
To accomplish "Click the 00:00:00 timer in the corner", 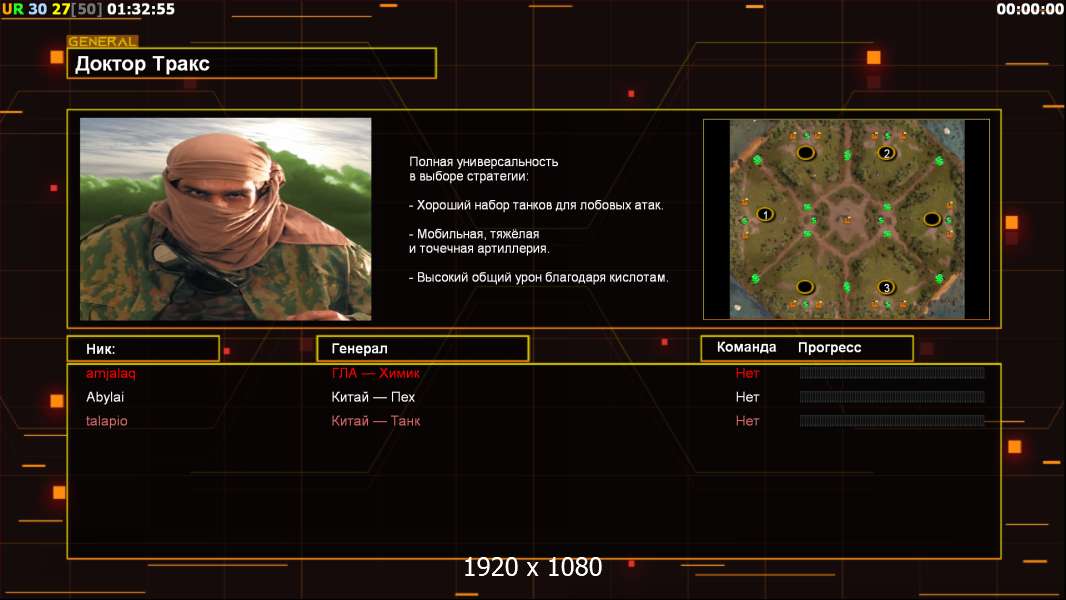I will coord(1029,10).
